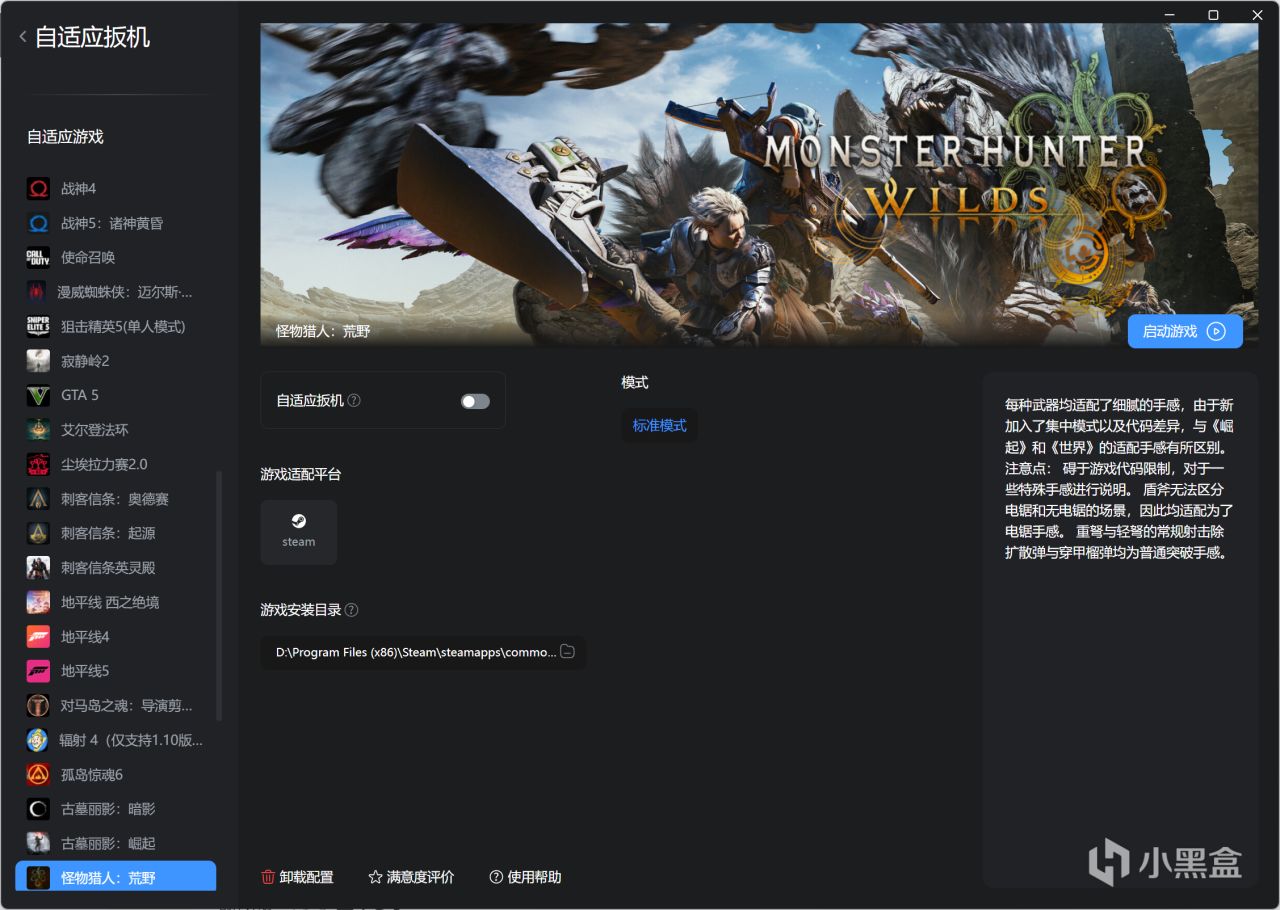
Task: Click the steam platform tile
Action: pos(299,532)
